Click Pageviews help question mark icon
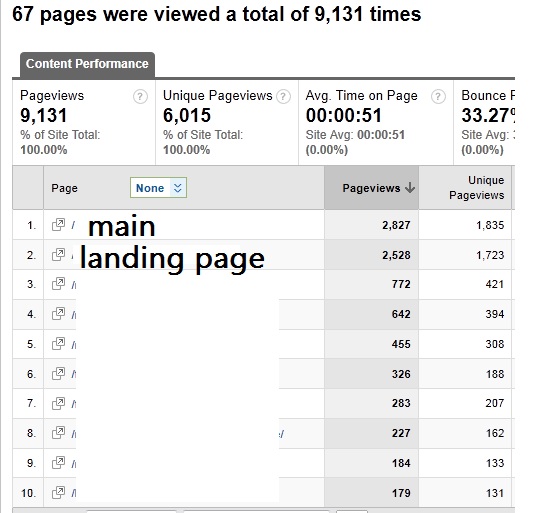Viewport: 548px width, 513px height. (x=140, y=96)
